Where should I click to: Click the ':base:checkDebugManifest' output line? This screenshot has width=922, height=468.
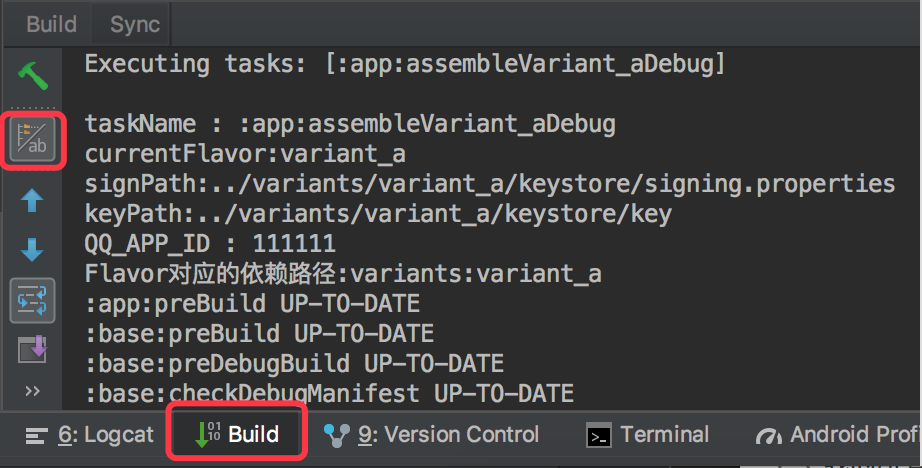pos(329,393)
